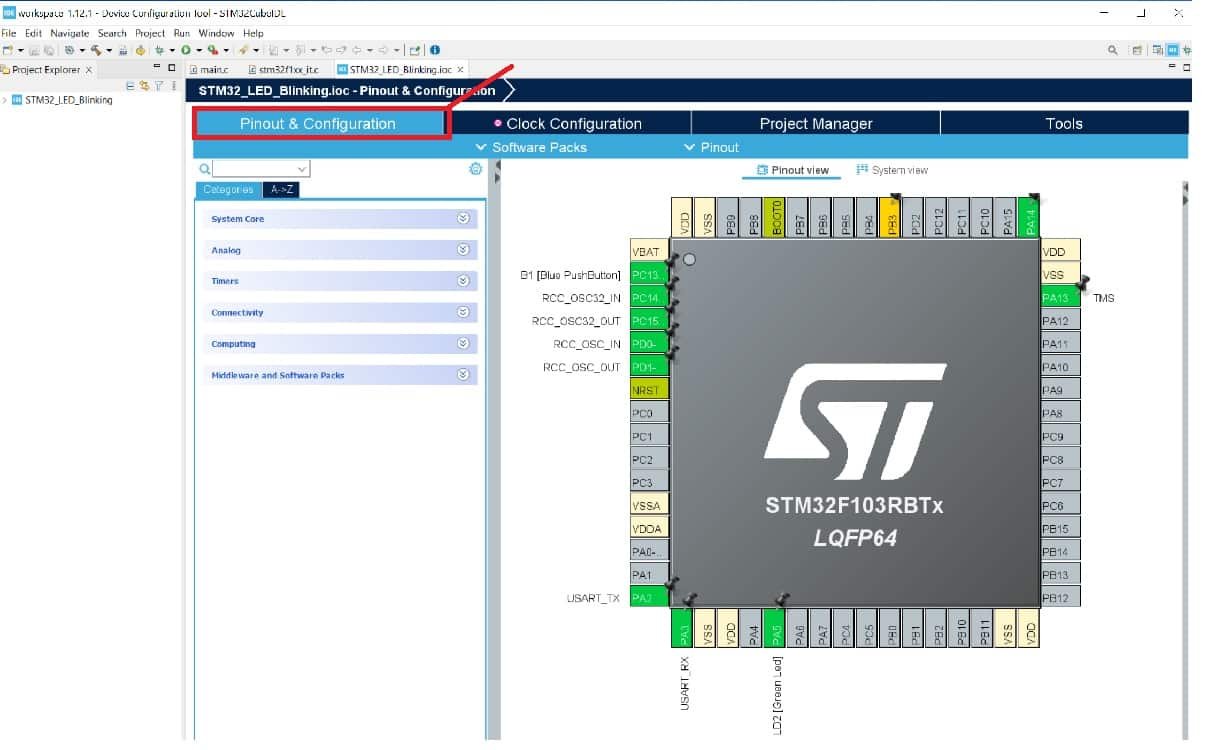Click the search icon above Categories

tap(204, 169)
